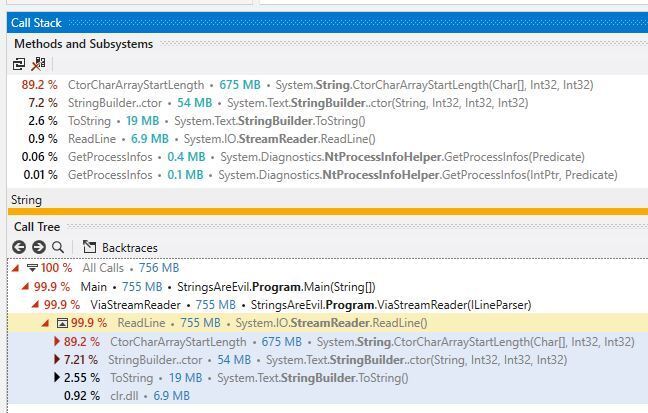Collapse the Main 99.9 % node
648x413 pixels.
pyautogui.click(x=25, y=286)
